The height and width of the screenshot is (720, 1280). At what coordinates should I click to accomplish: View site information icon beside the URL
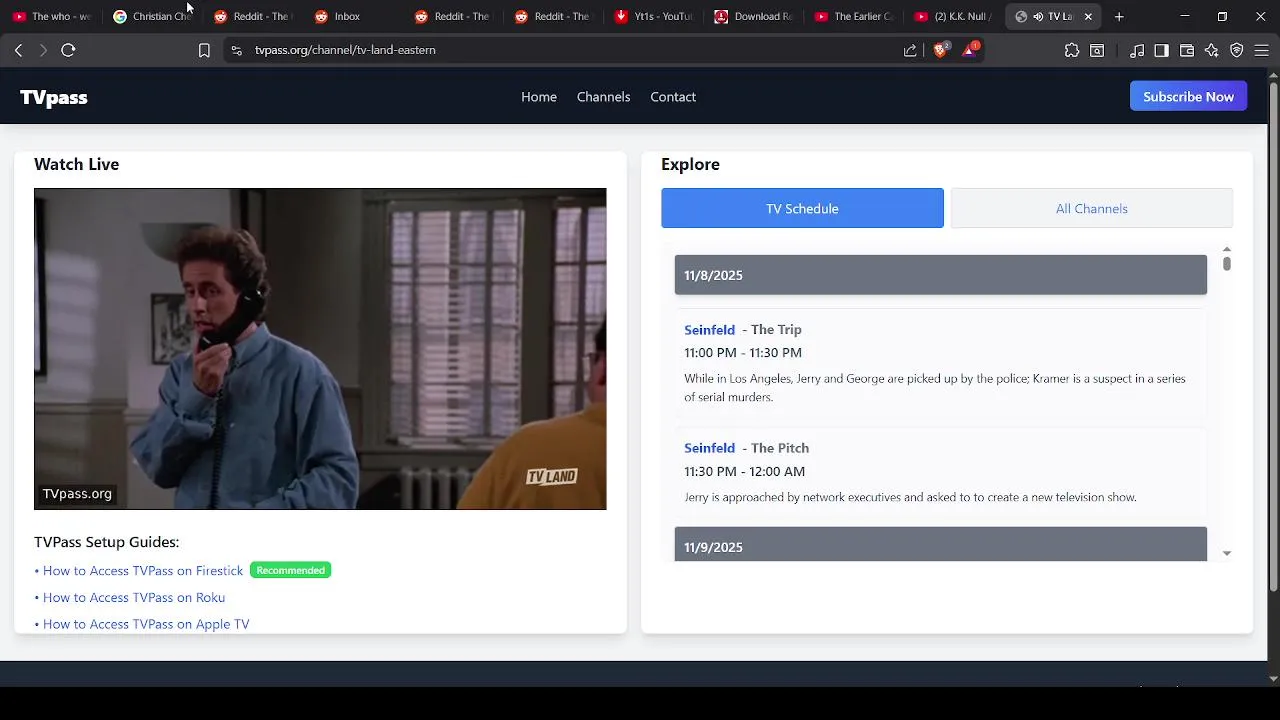click(236, 50)
